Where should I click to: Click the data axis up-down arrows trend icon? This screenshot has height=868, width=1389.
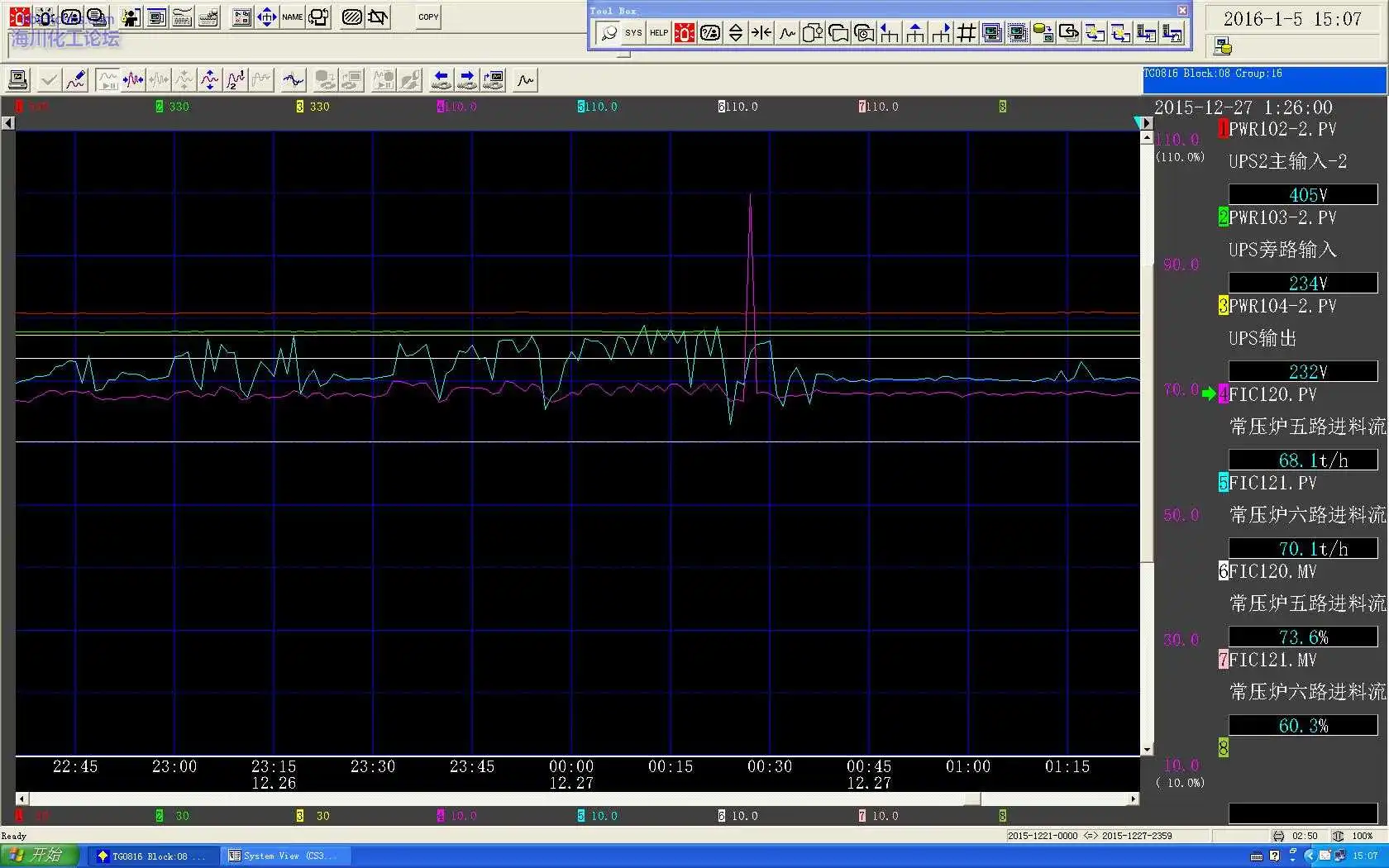[210, 80]
